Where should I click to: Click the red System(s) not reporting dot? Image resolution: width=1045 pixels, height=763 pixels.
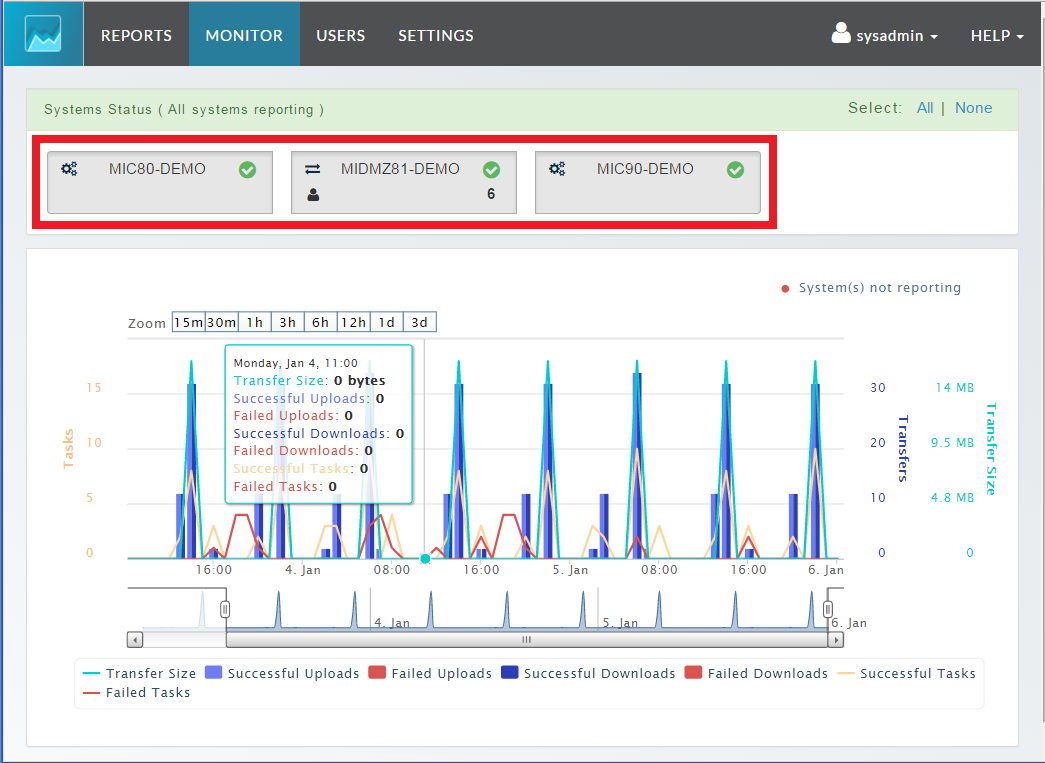click(x=785, y=289)
